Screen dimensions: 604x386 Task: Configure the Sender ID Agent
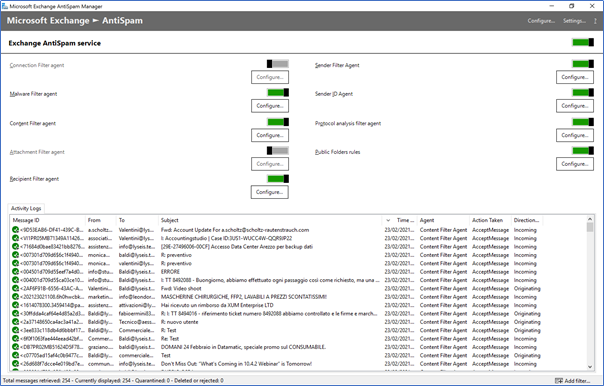pyautogui.click(x=575, y=106)
